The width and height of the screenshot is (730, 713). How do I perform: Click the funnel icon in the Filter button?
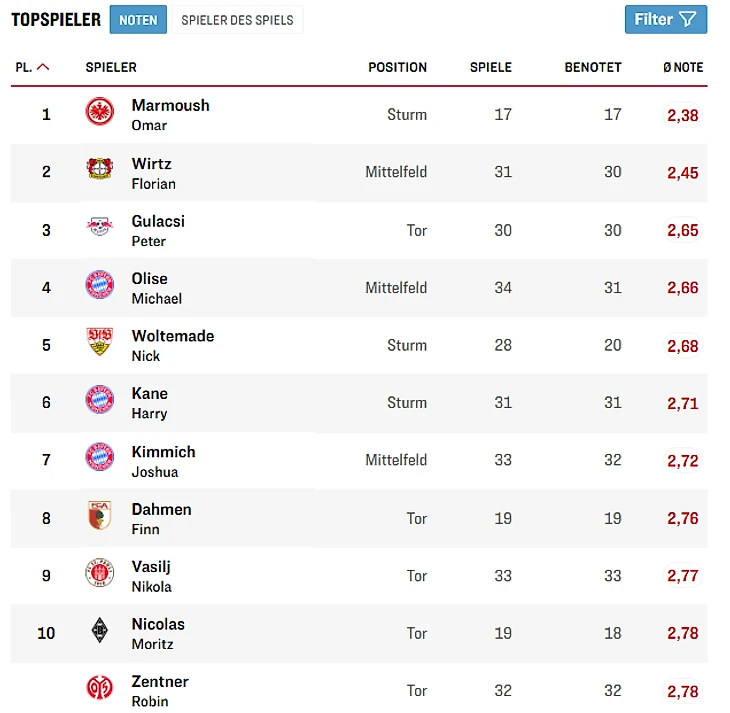pos(687,19)
